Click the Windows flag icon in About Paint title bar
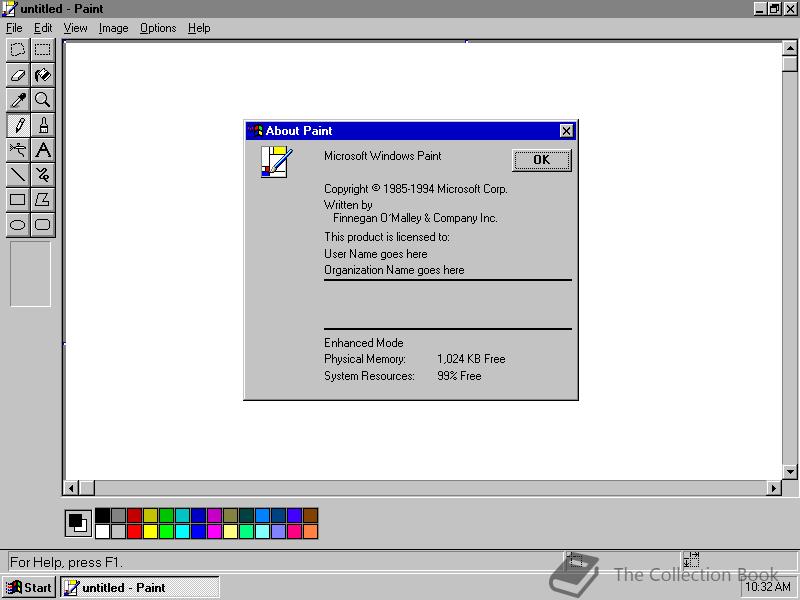800x600 pixels. (255, 131)
